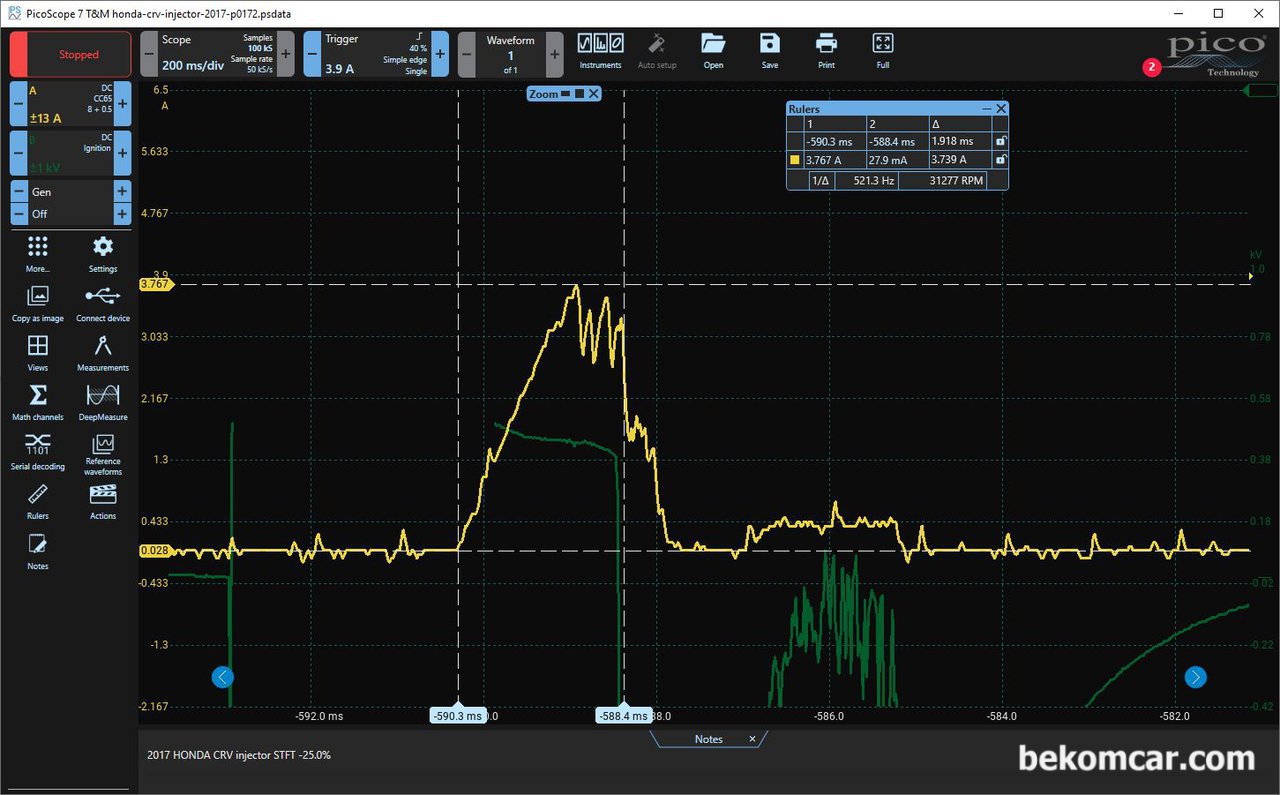The height and width of the screenshot is (795, 1280).
Task: Toggle the time ruler lock icon
Action: click(1000, 142)
